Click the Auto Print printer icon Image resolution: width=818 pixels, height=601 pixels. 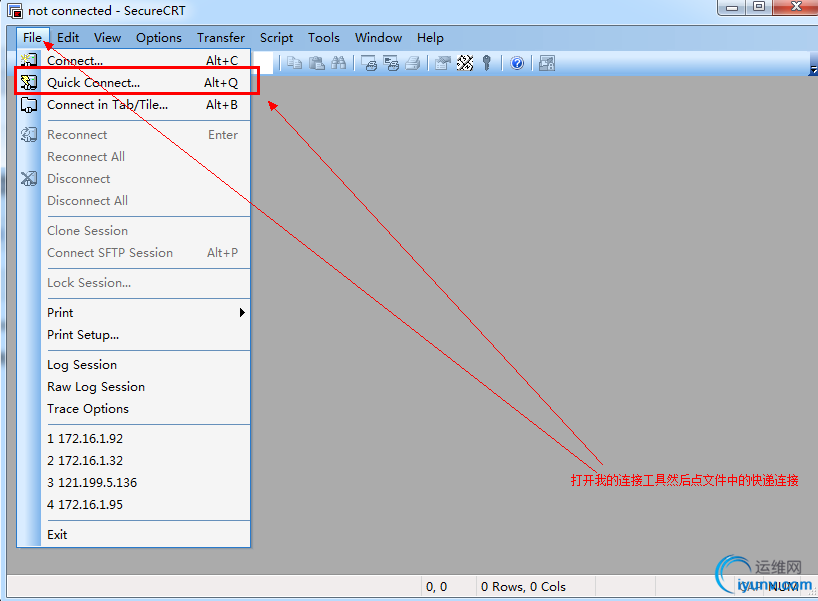413,63
